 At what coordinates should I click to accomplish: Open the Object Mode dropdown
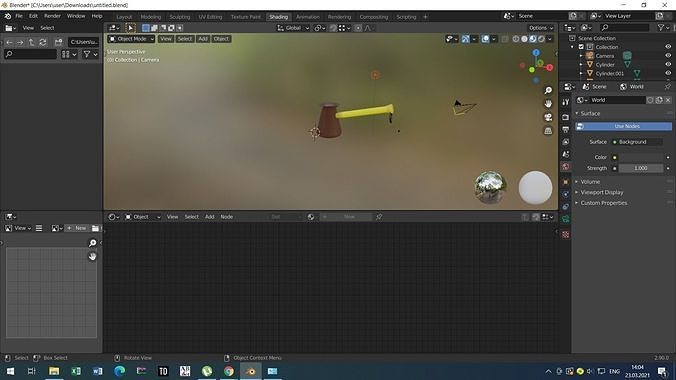[x=131, y=39]
